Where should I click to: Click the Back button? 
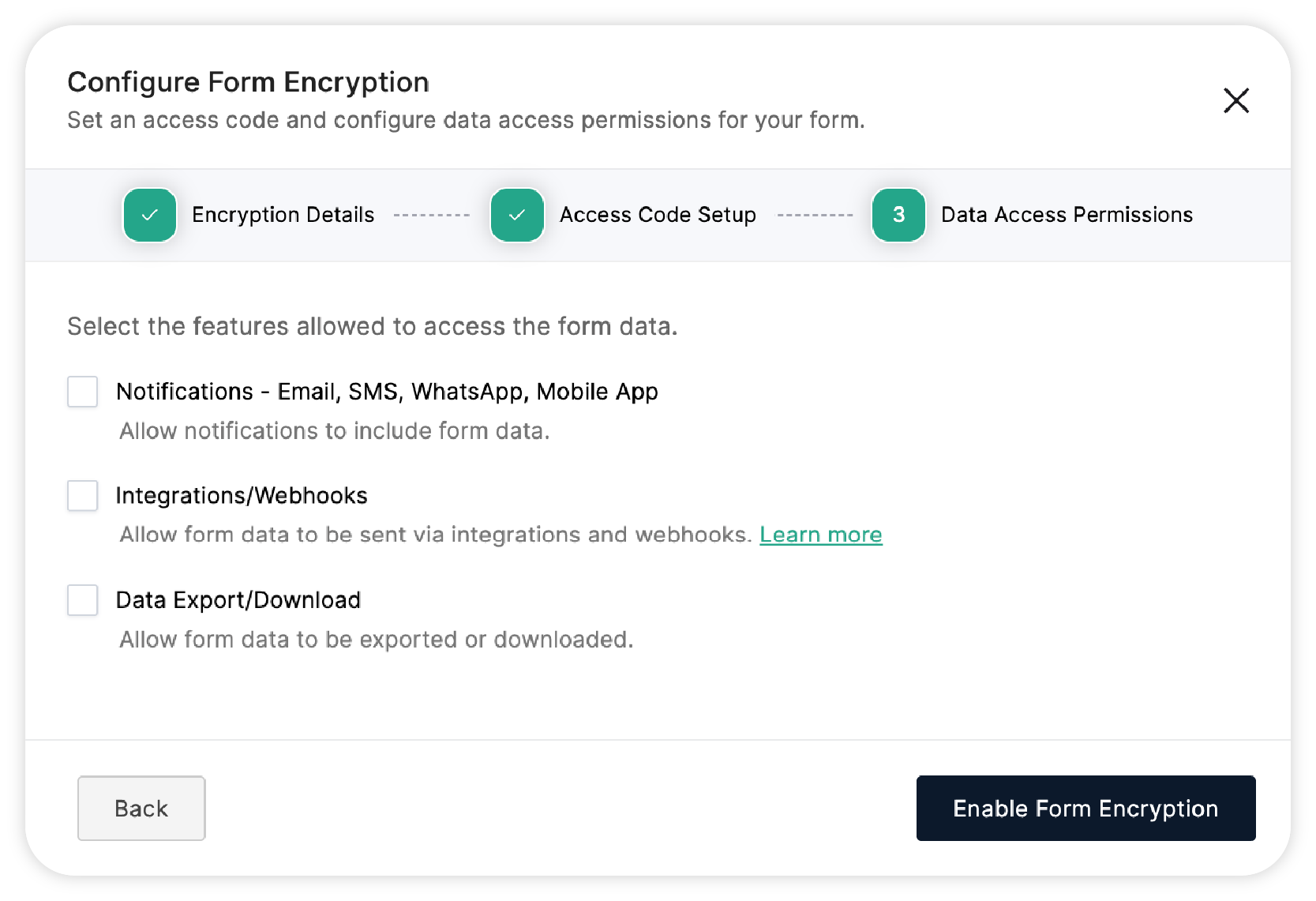click(x=141, y=808)
